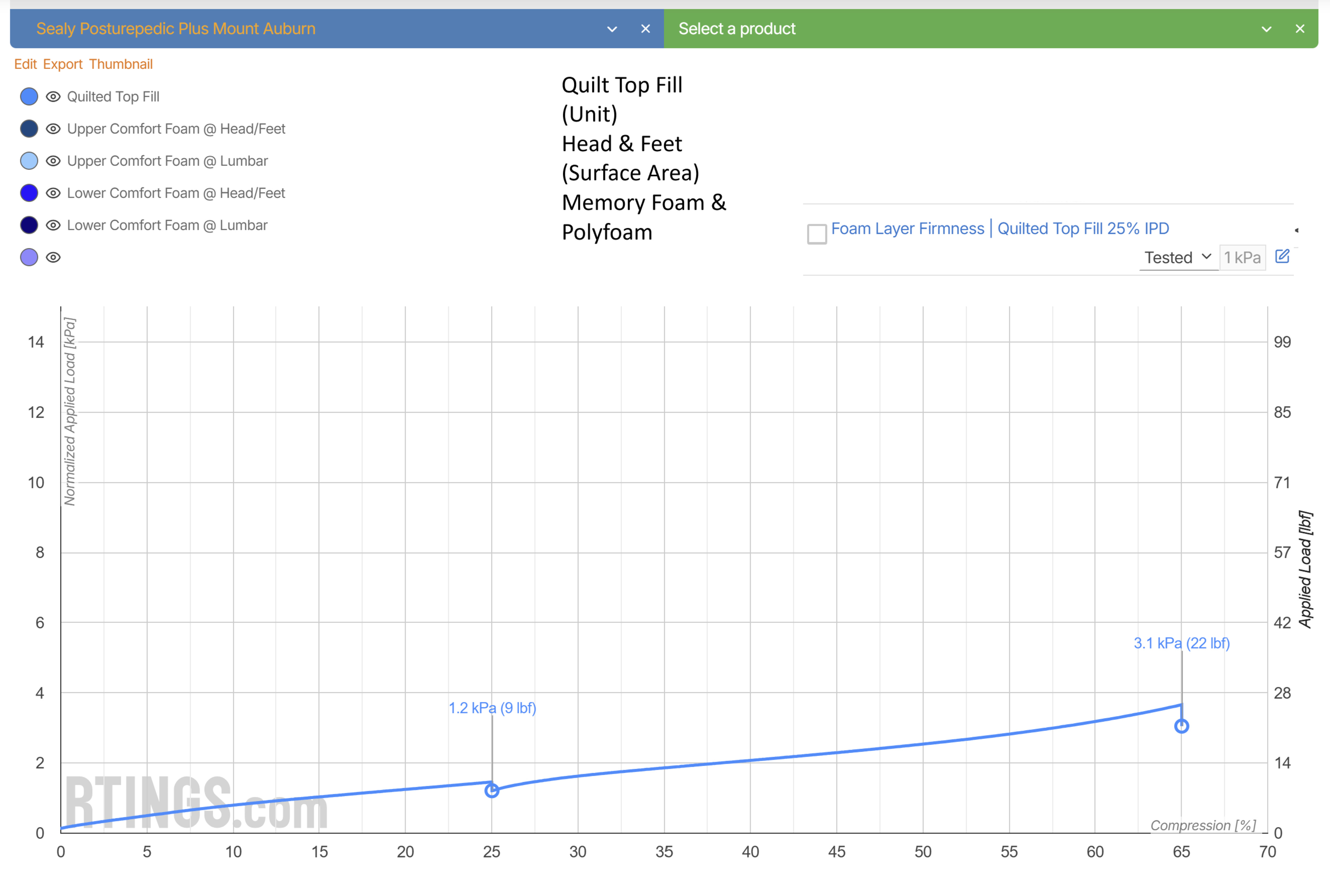Expand the Sealy Posturepedic product dropdown chevron
The height and width of the screenshot is (896, 1330).
pyautogui.click(x=612, y=29)
